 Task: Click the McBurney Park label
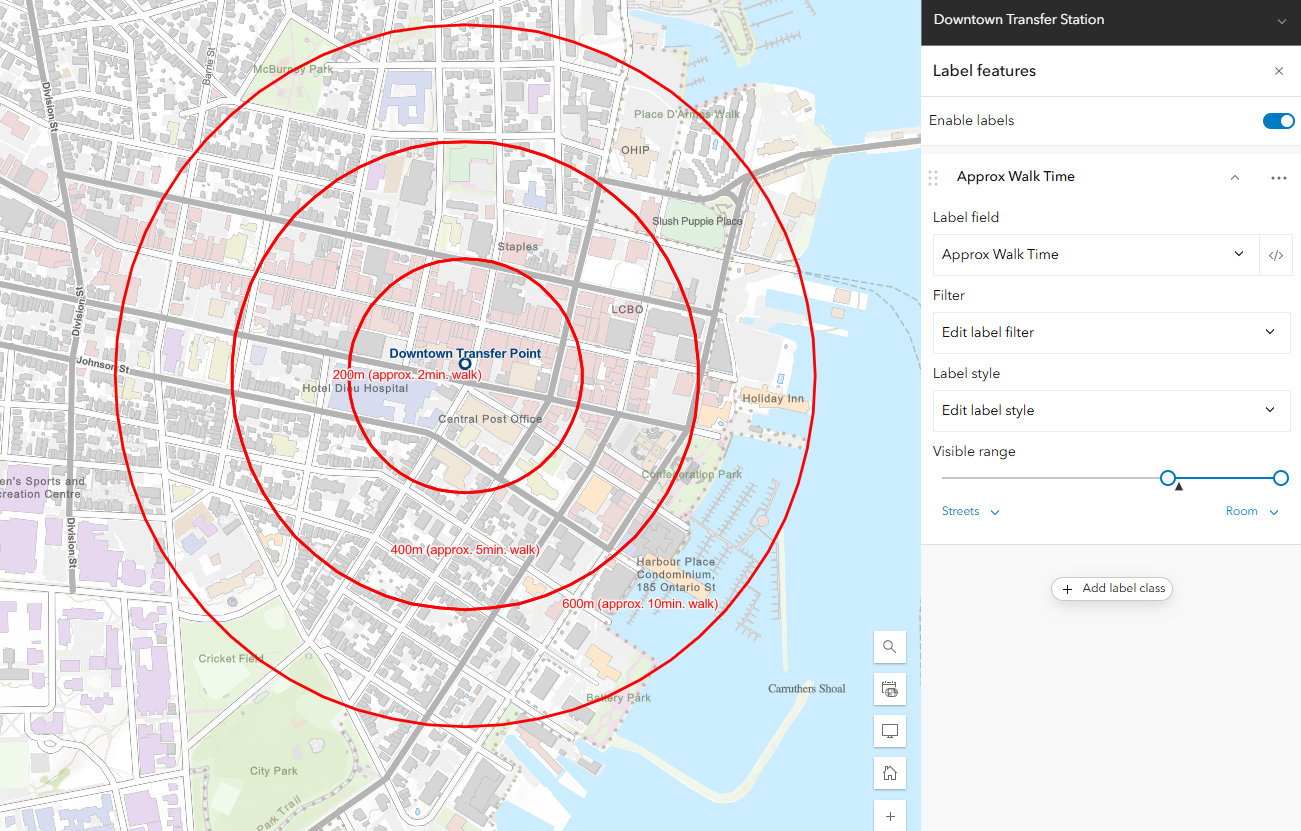[x=292, y=70]
